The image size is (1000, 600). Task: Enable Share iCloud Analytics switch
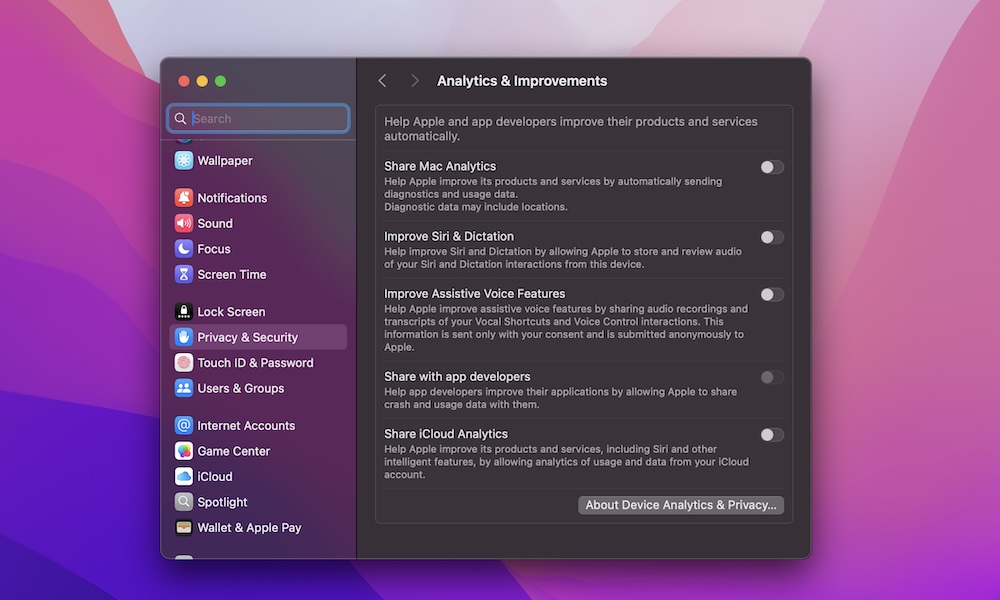point(772,435)
